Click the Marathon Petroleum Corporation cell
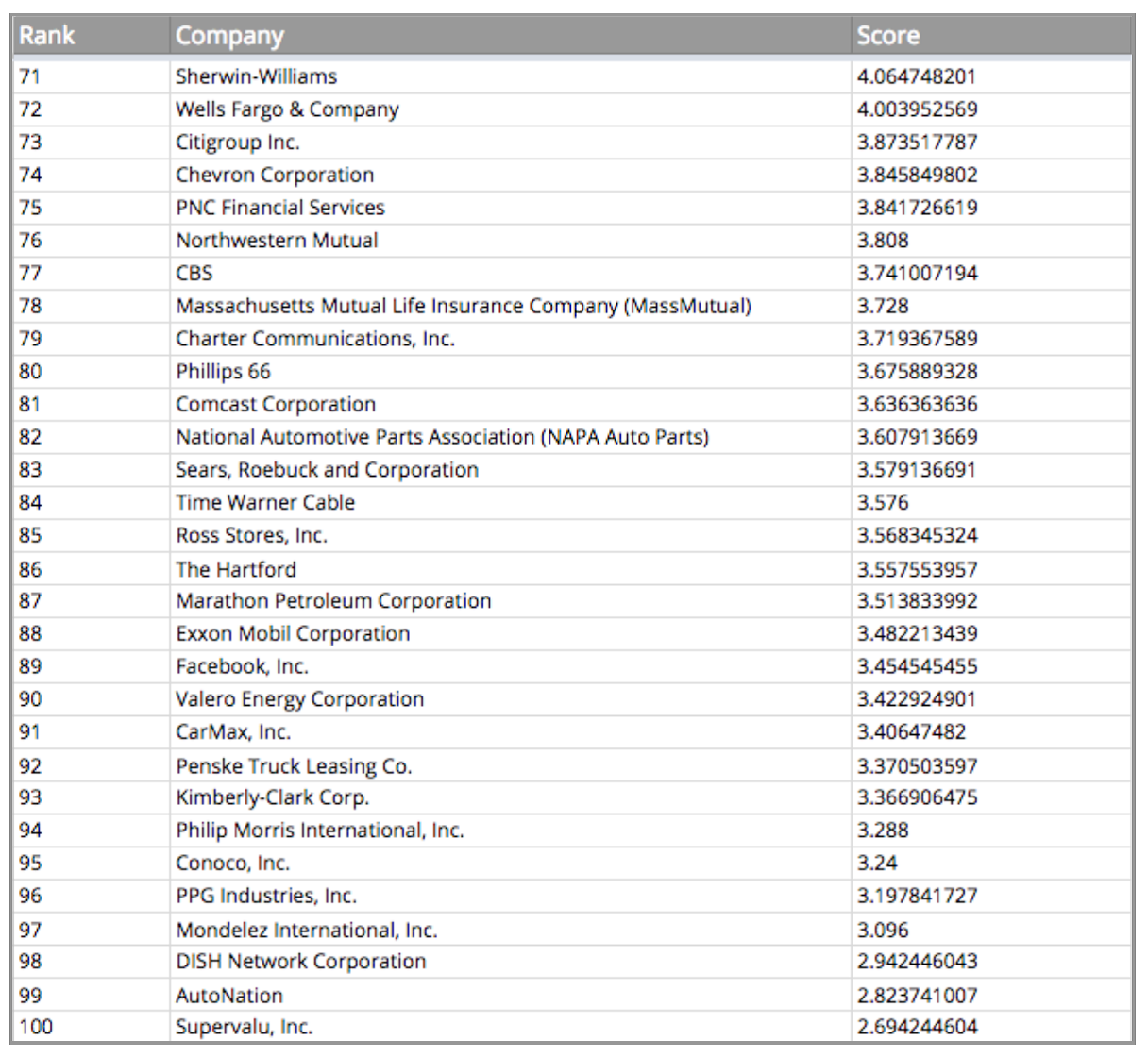 coord(511,601)
